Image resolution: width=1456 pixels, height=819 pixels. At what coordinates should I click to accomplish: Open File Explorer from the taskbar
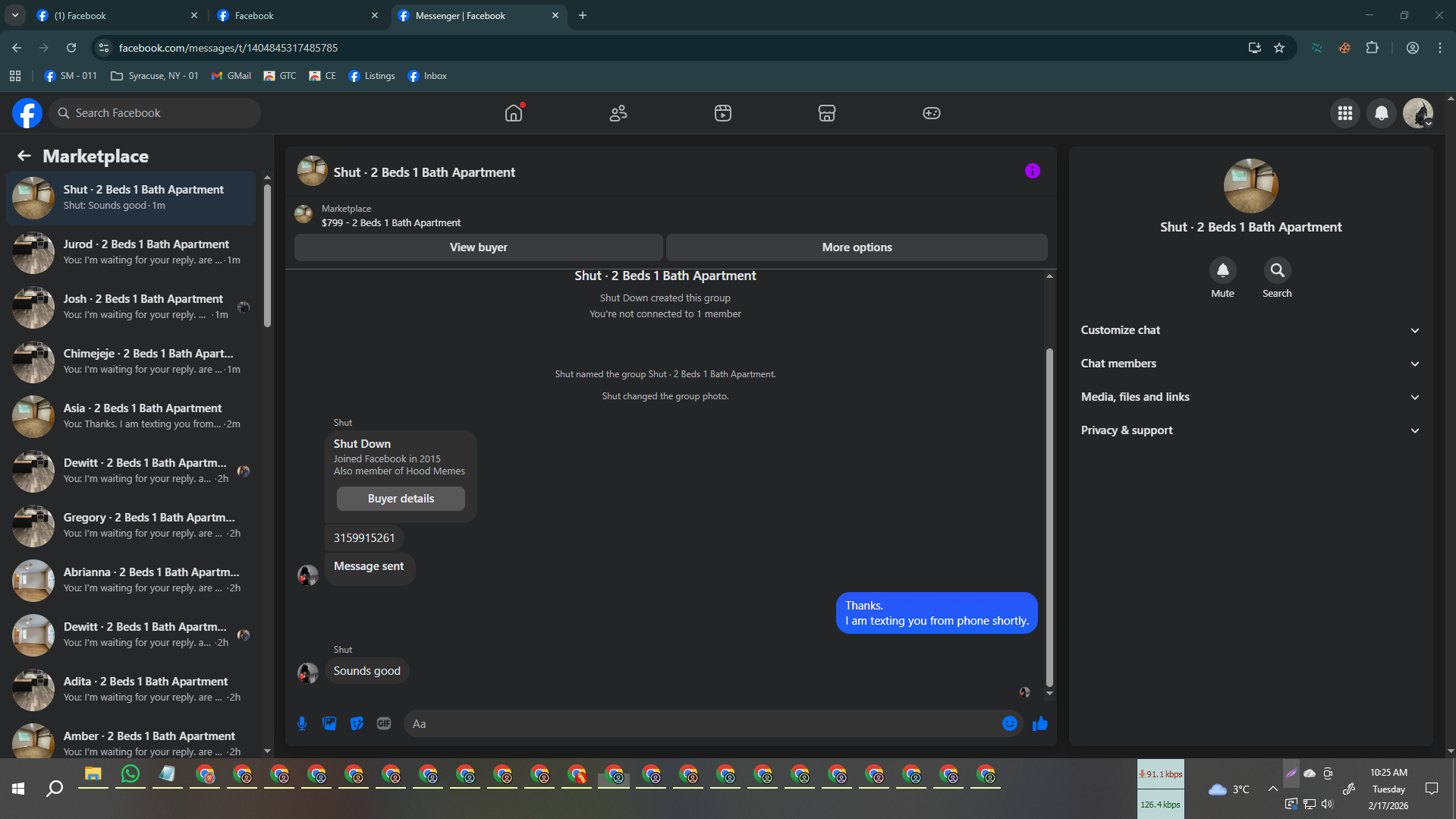[x=93, y=774]
